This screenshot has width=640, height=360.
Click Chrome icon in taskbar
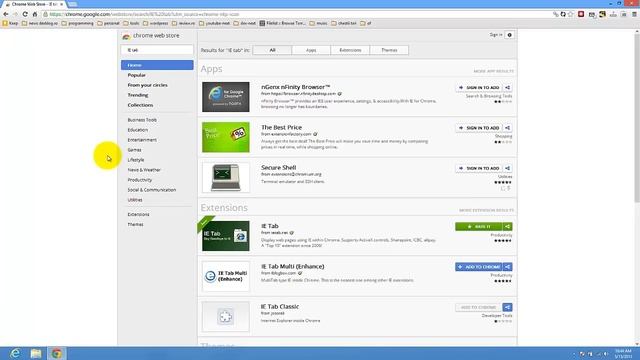[57, 353]
